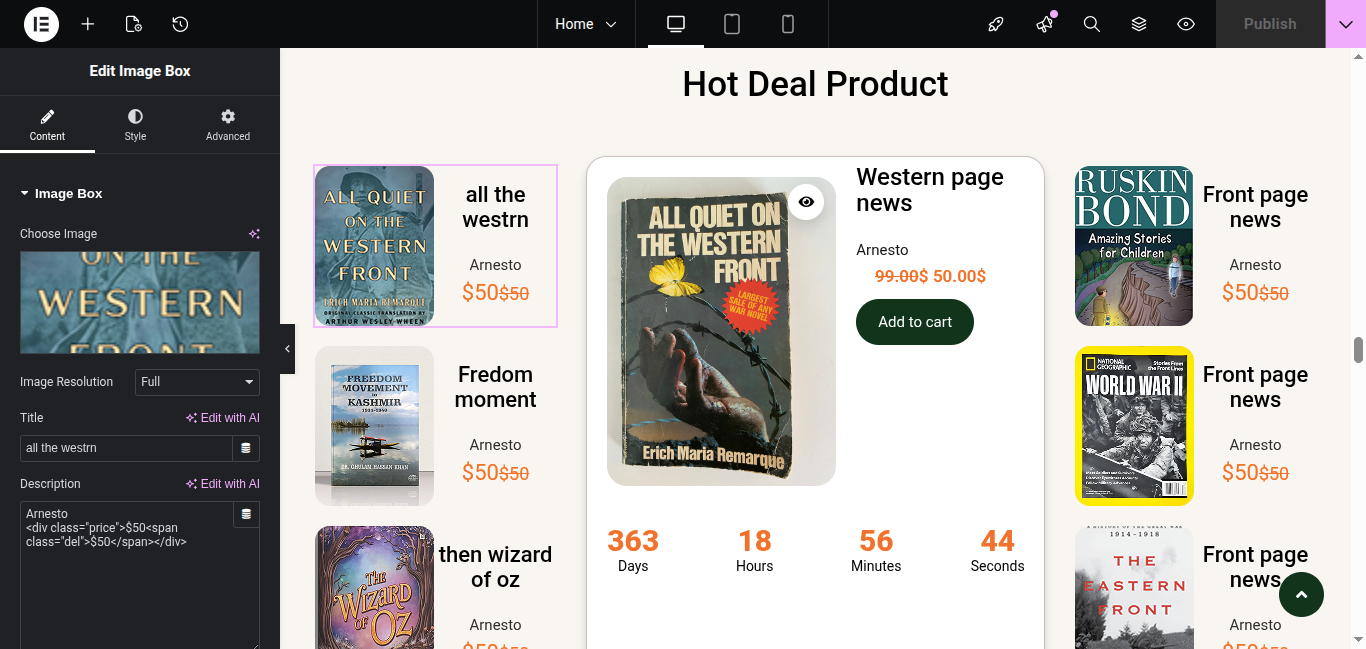
Task: Switch to the Style tab
Action: click(x=135, y=125)
